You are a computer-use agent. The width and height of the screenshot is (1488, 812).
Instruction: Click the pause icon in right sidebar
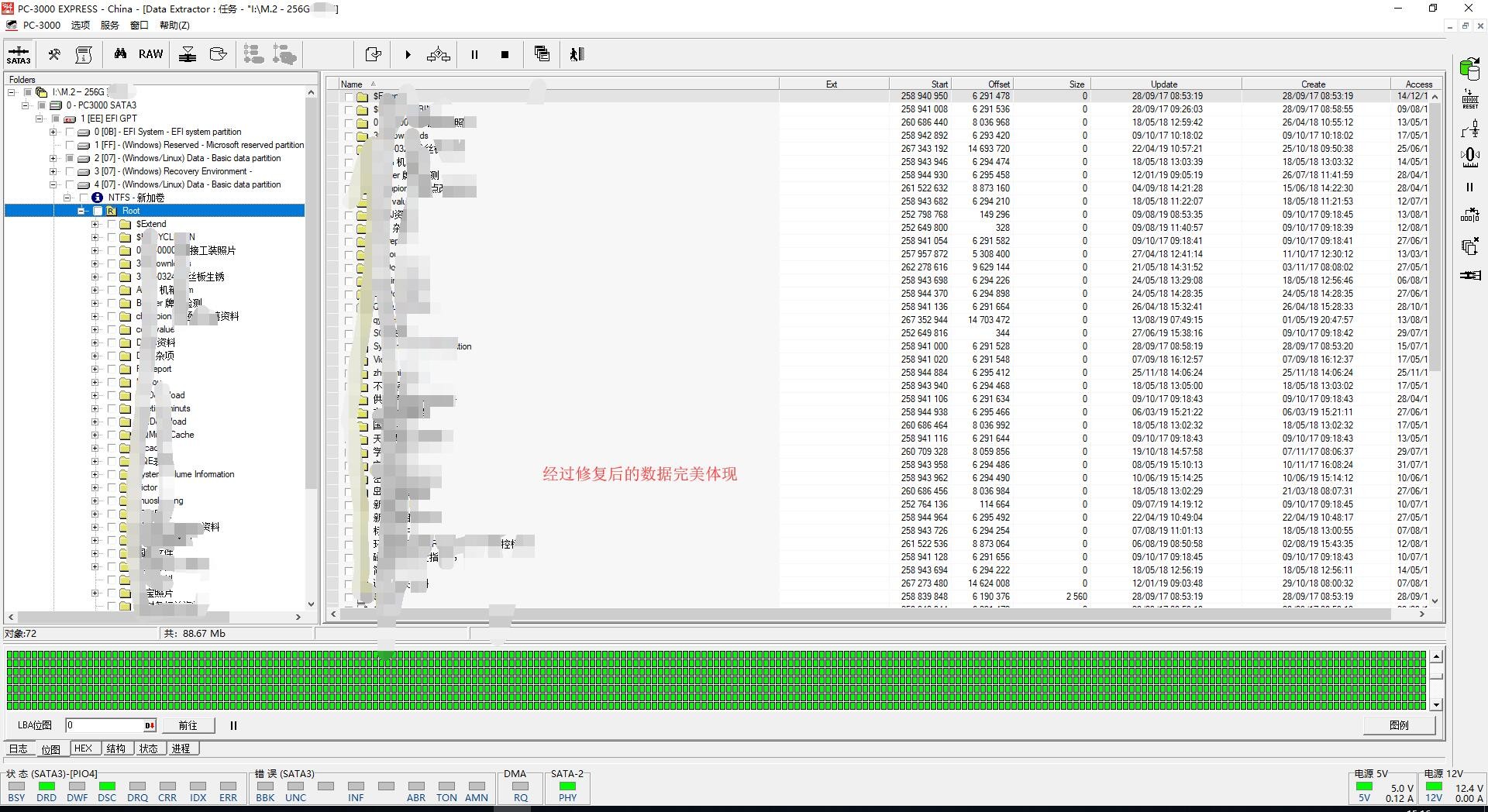point(1469,188)
